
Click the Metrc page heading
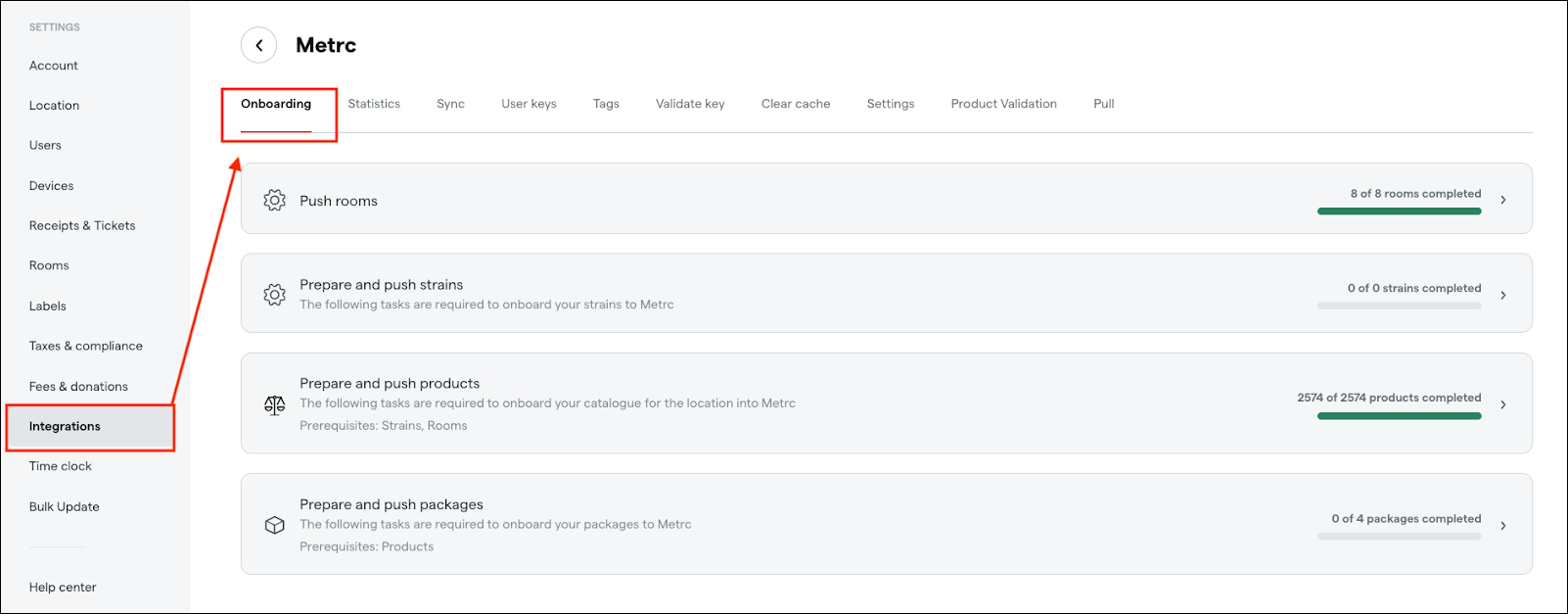326,45
